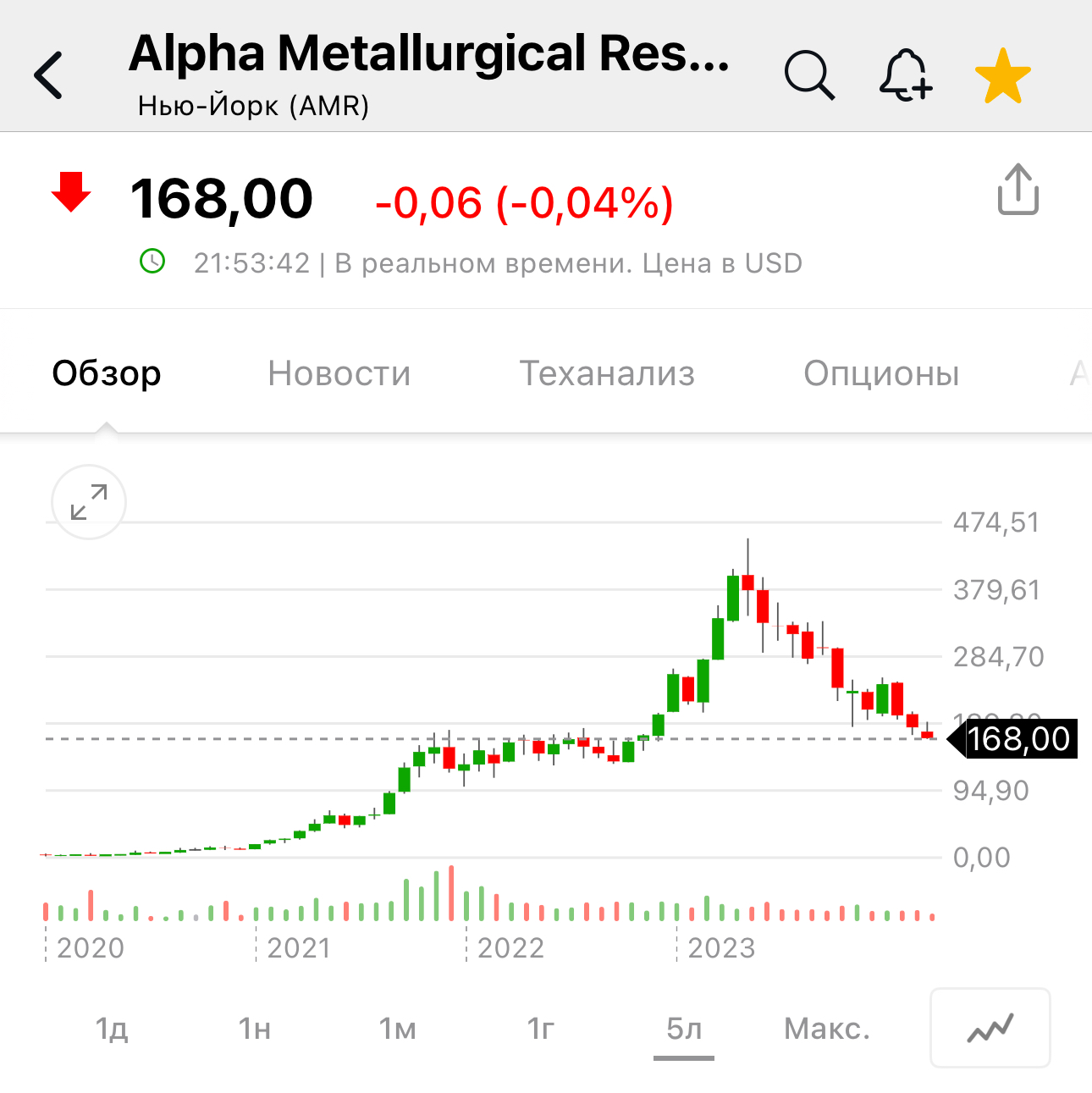The height and width of the screenshot is (1093, 1092).
Task: Select the Макс. time range
Action: (827, 1029)
